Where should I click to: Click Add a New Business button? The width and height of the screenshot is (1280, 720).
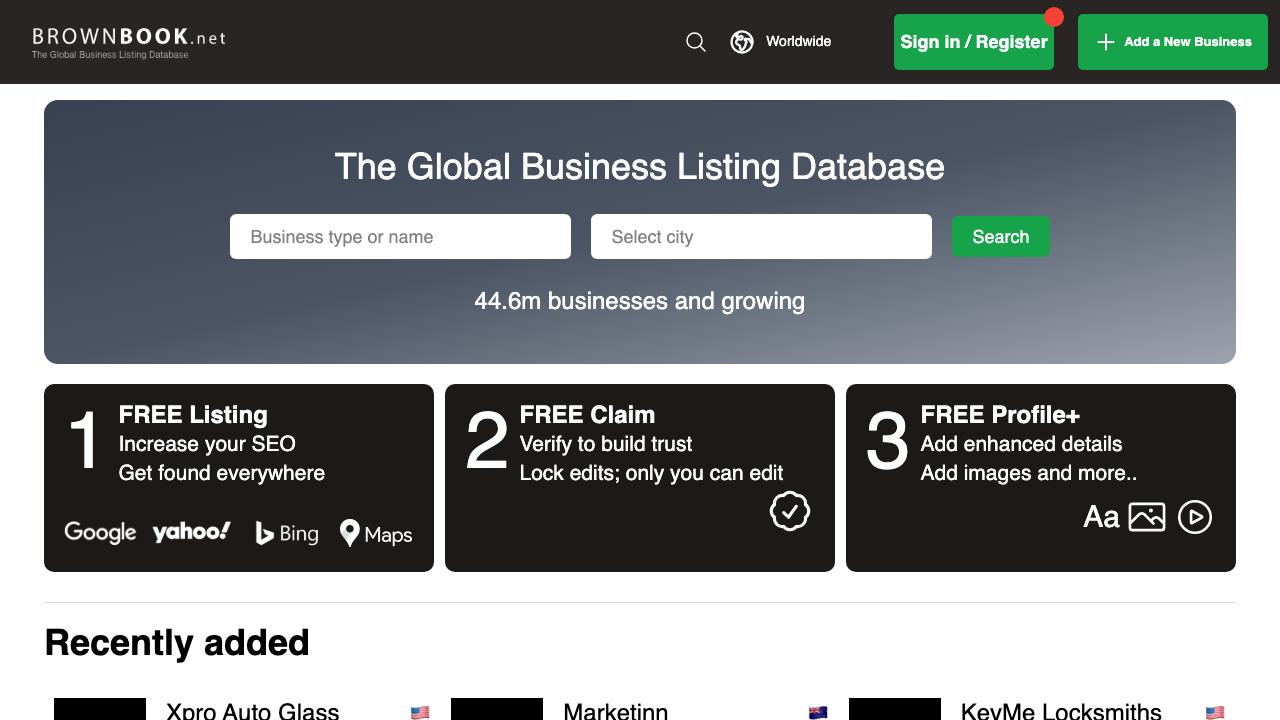[x=1172, y=42]
